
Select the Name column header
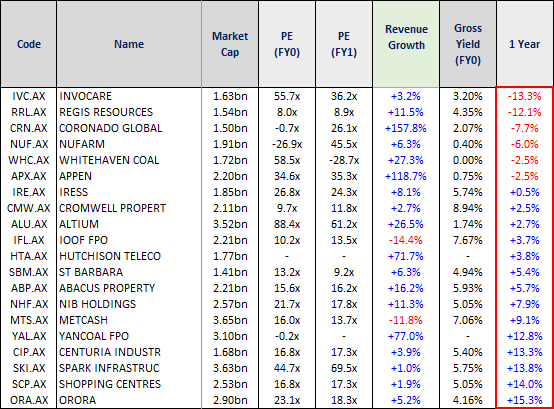coord(129,44)
